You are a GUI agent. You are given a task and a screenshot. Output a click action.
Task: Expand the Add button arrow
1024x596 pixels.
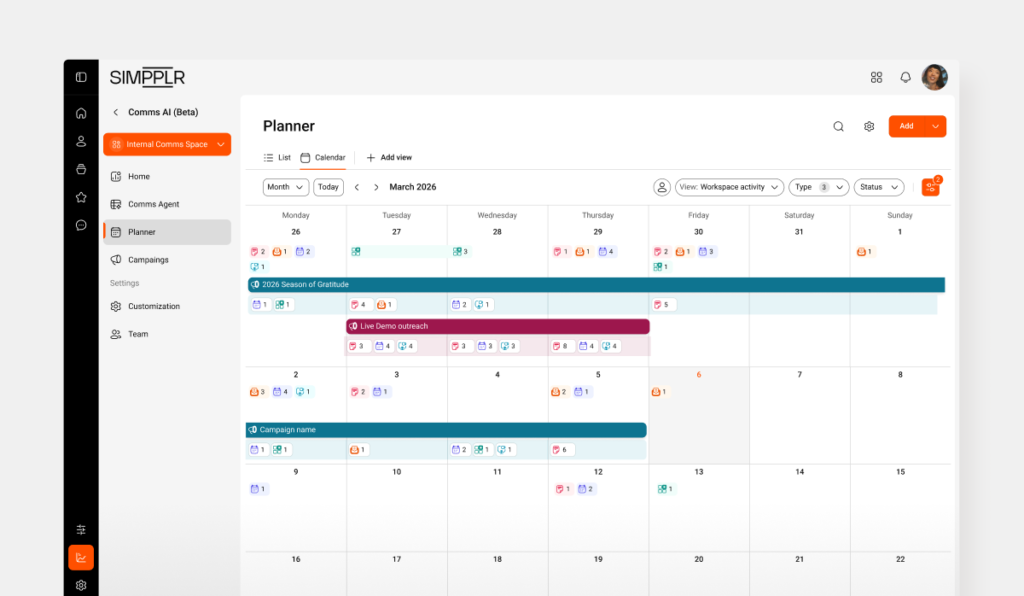[x=935, y=127]
